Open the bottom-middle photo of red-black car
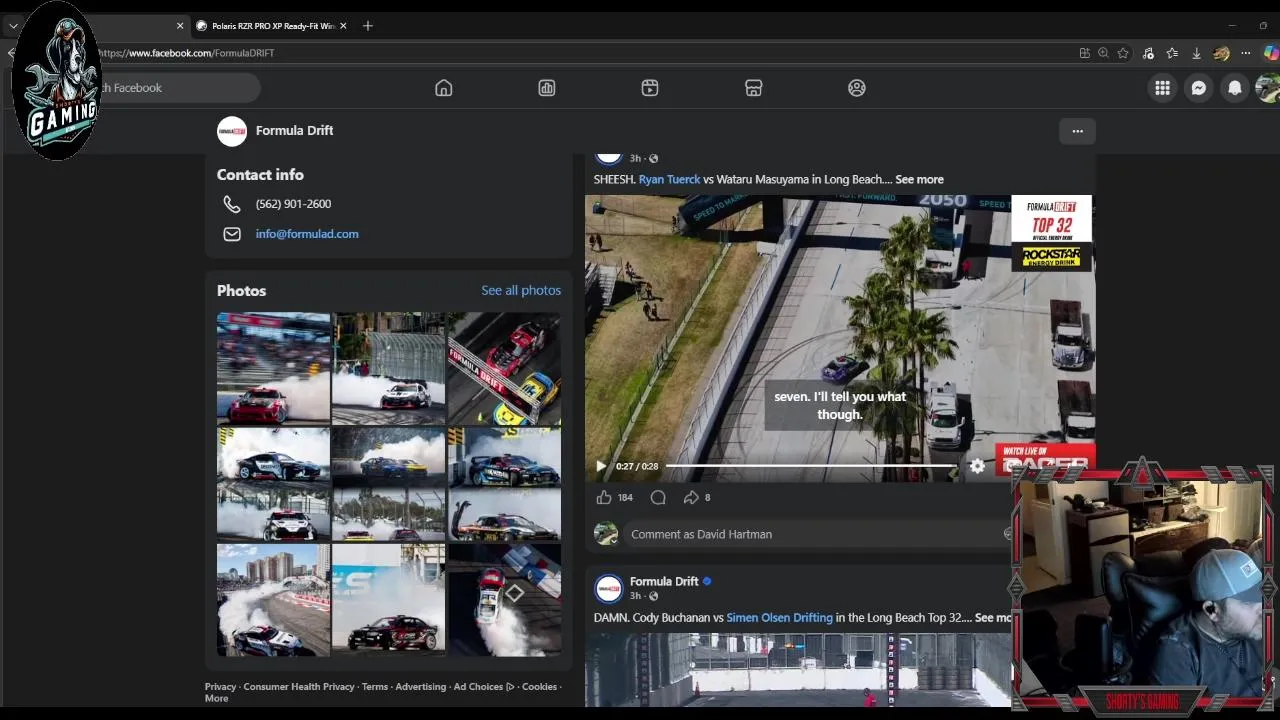The height and width of the screenshot is (720, 1280). point(389,600)
